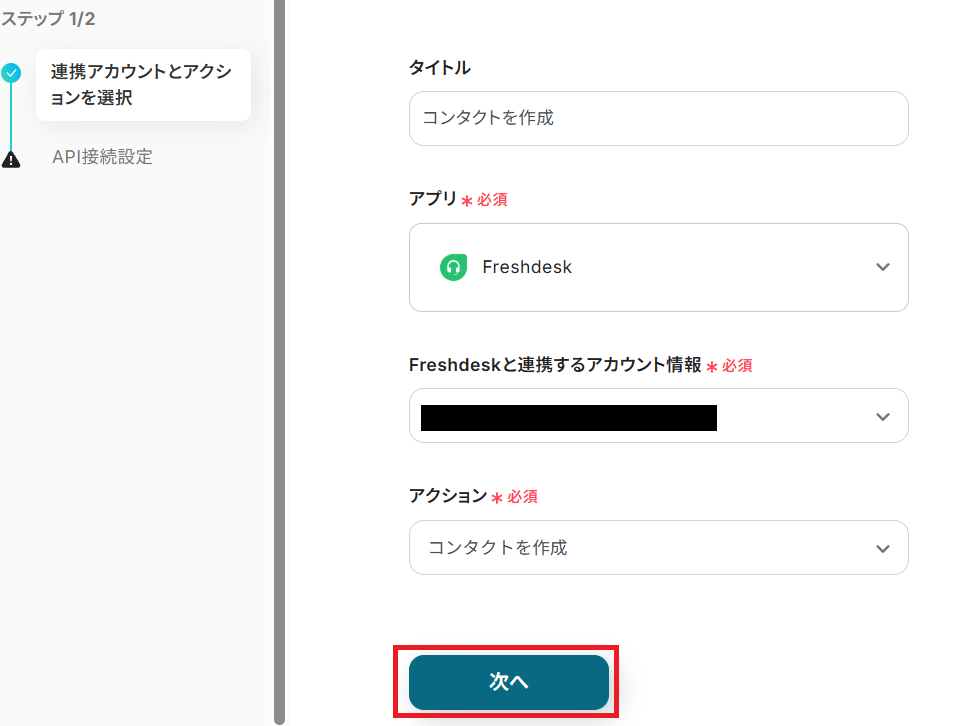
Task: Click the アプリ required label
Action: (457, 199)
